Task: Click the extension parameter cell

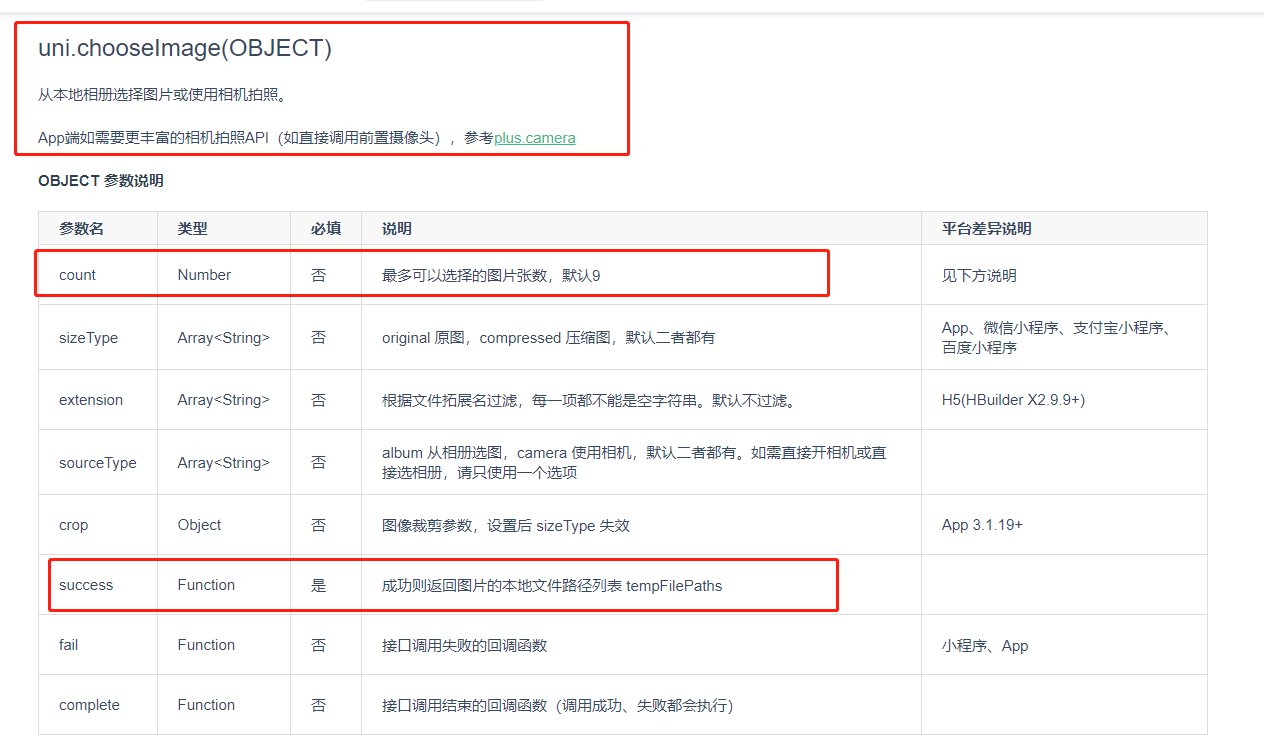Action: [x=90, y=399]
